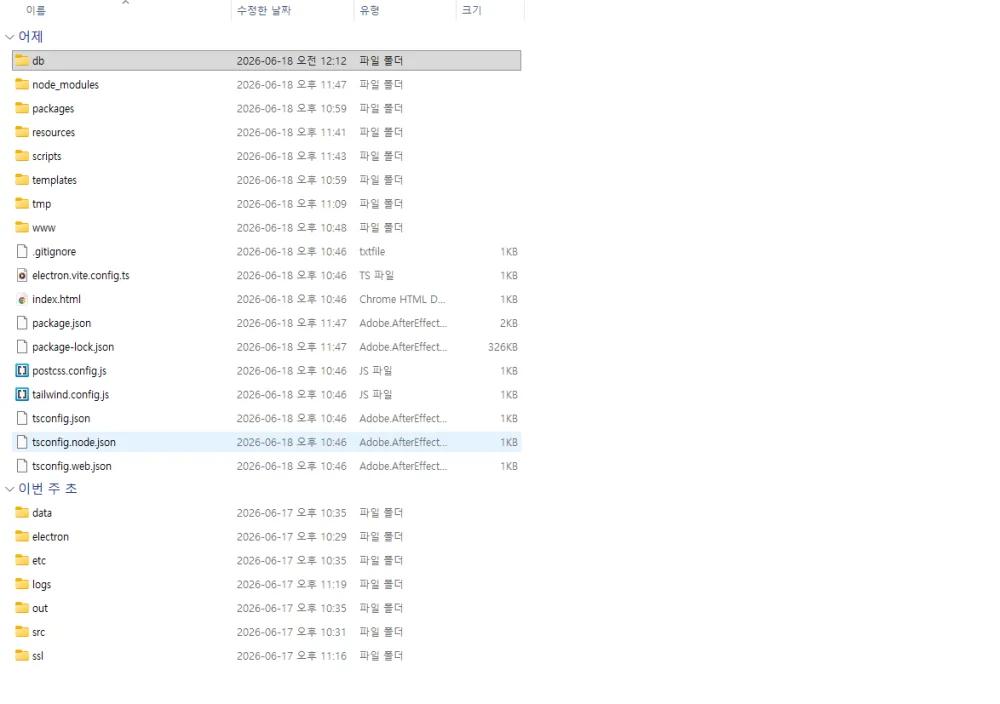The image size is (1000, 704).
Task: Click the postcss.config.js file icon
Action: 22,370
